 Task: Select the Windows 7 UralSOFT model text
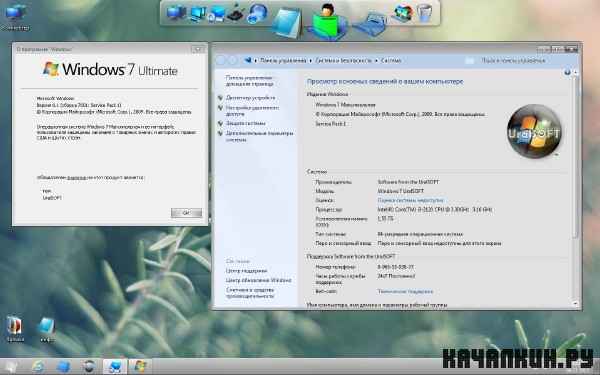coord(401,191)
